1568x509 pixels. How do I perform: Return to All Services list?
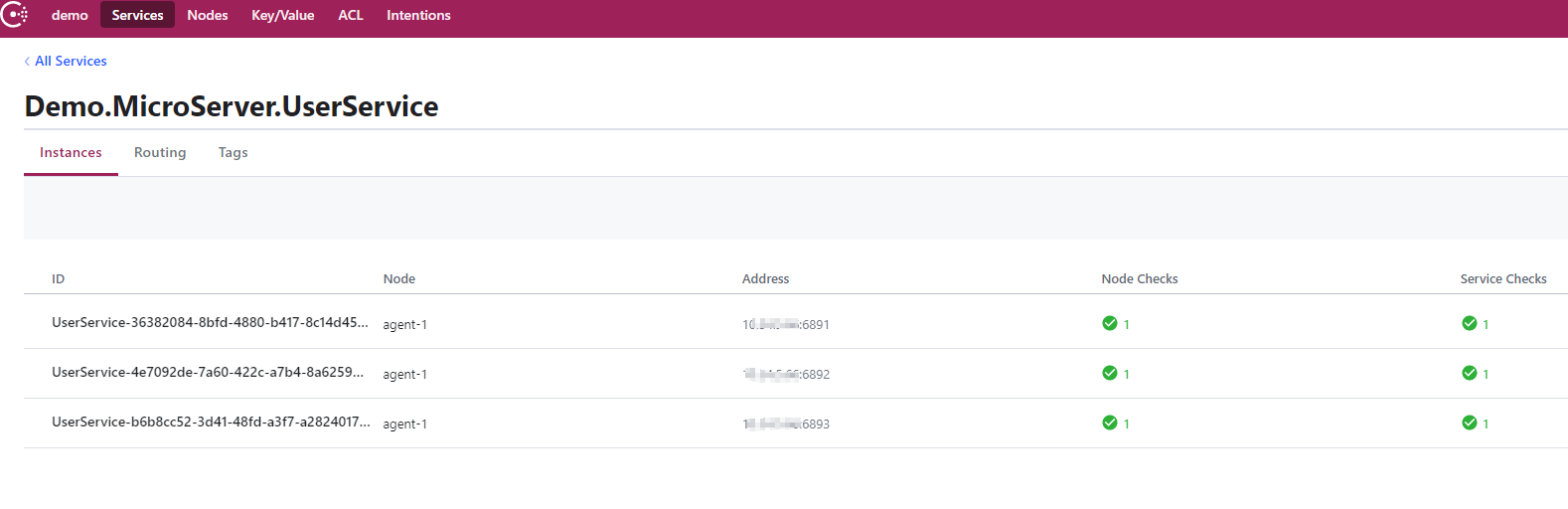coord(71,61)
